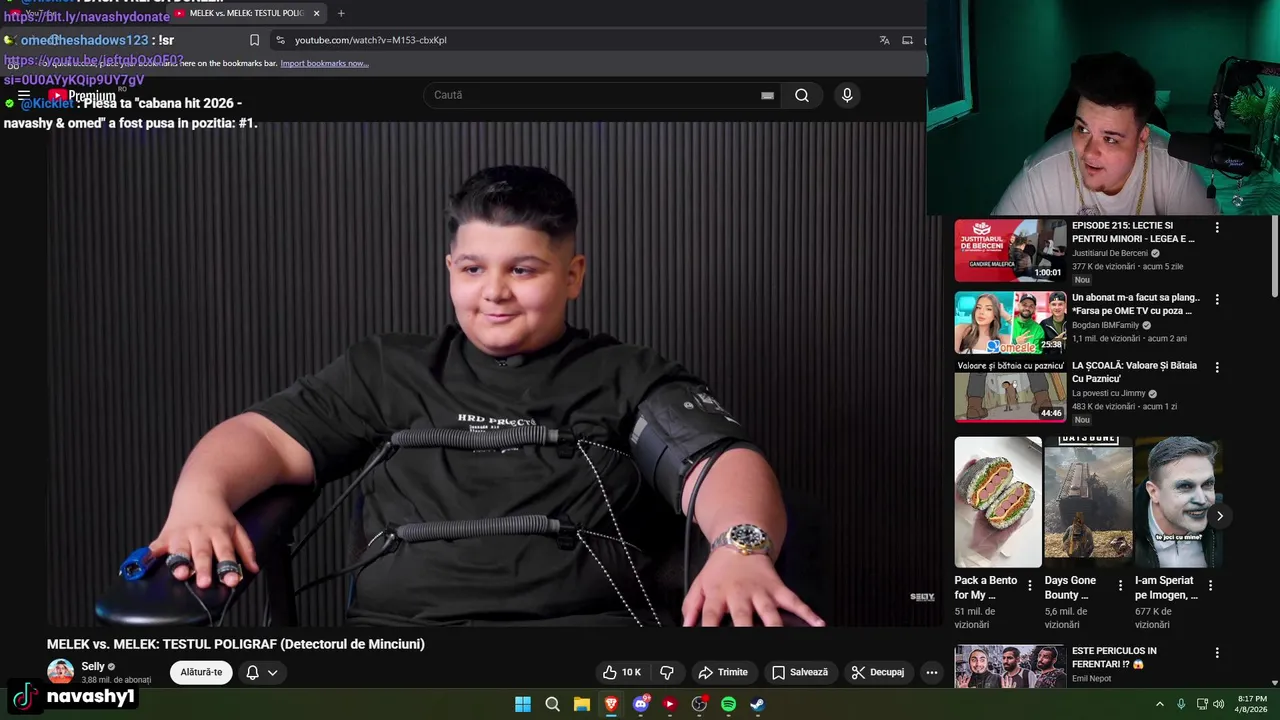Open options for La povesti cu Jimmy video
Image resolution: width=1280 pixels, height=720 pixels.
click(1217, 367)
